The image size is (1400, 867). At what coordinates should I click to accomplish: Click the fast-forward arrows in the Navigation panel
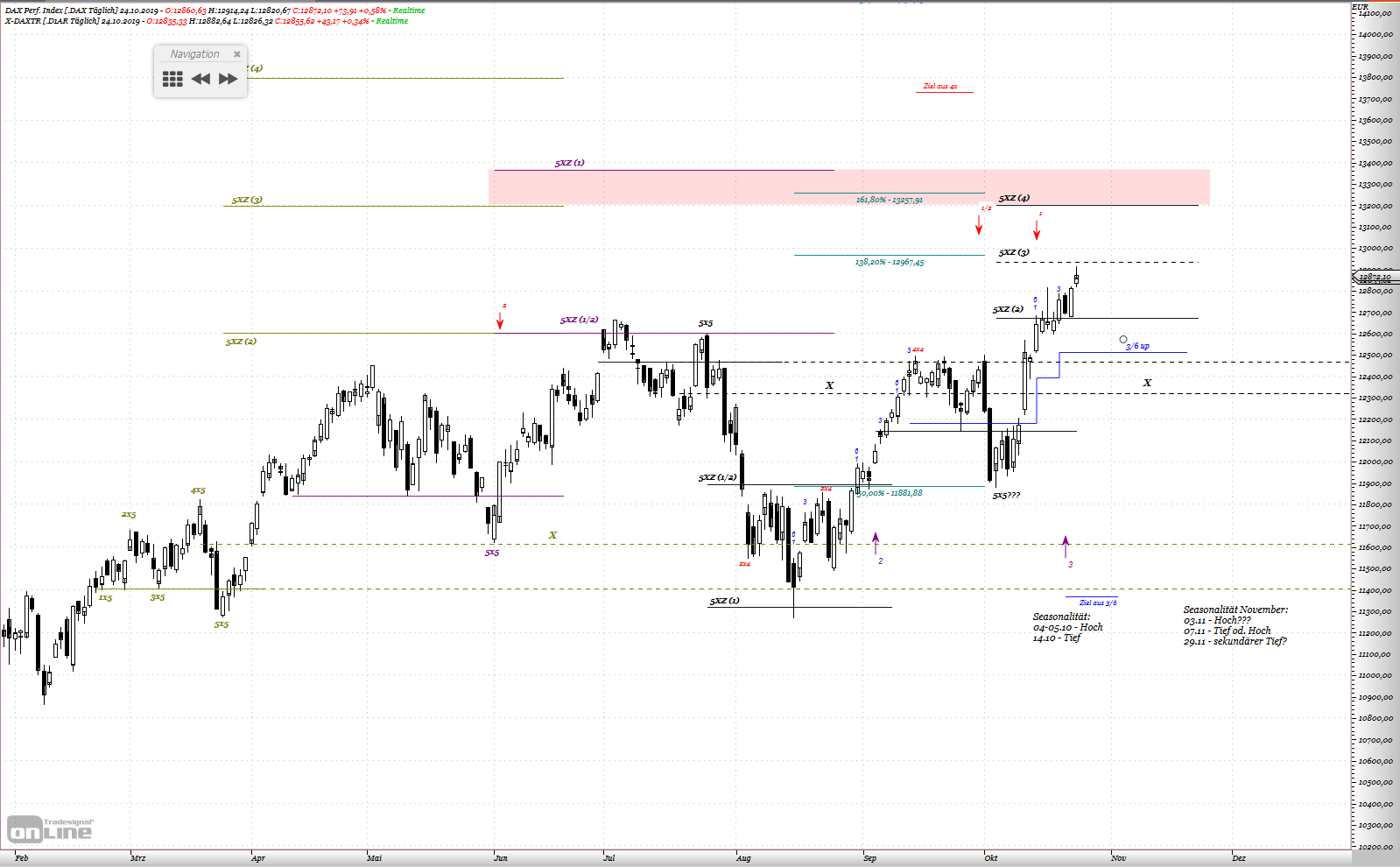229,79
